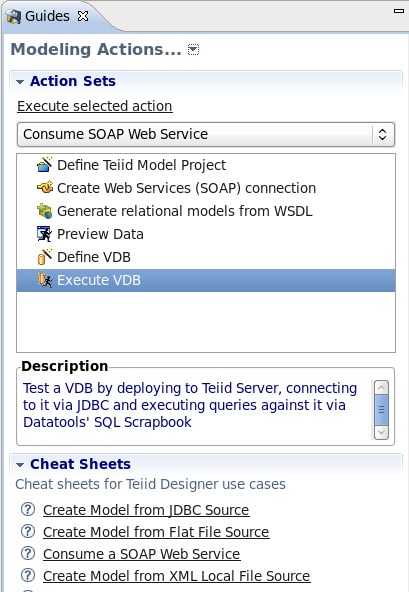Click the Description scrollbar thumb
409x592 pixels.
[x=381, y=410]
